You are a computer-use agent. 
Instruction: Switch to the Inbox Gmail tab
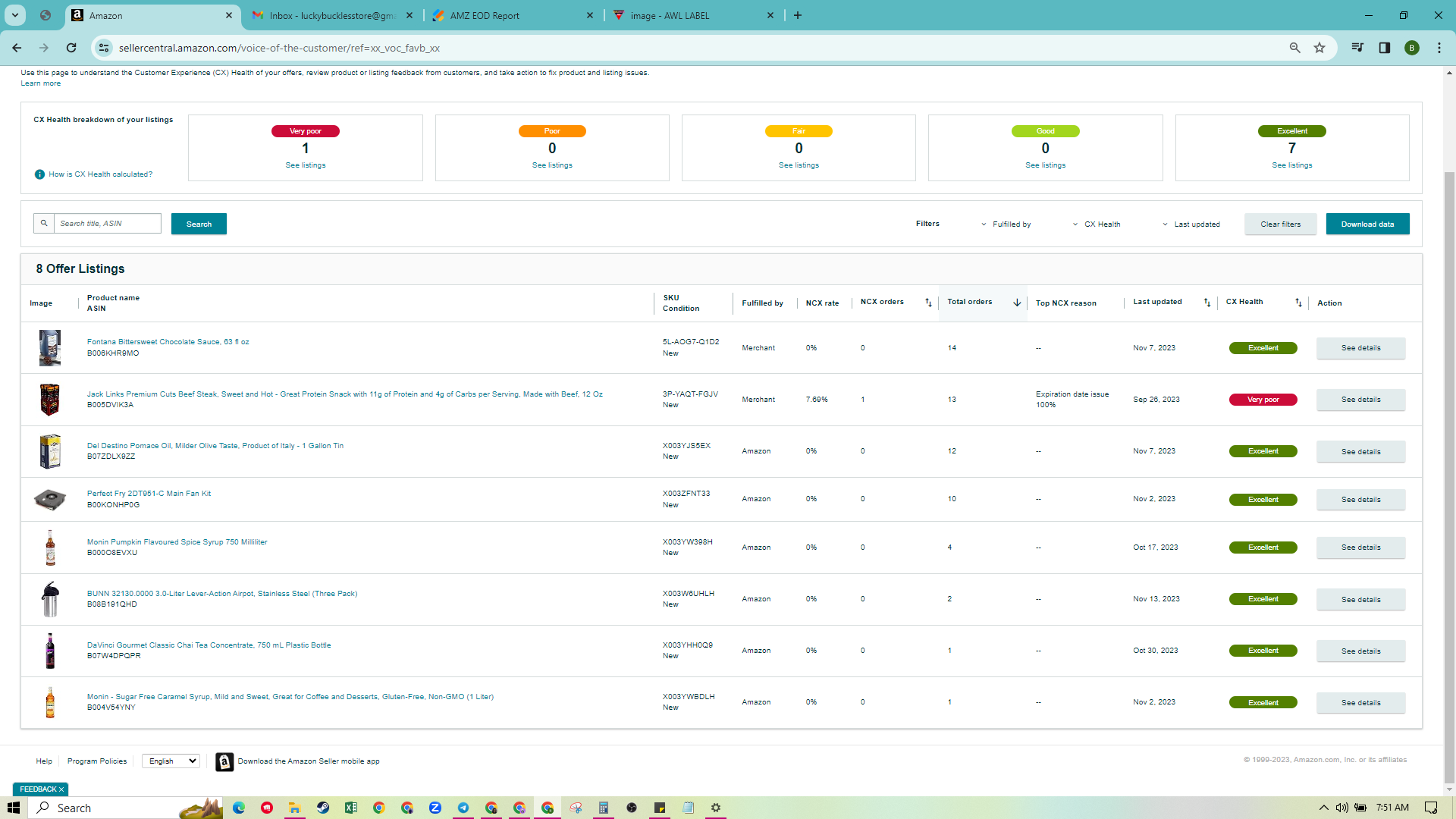(332, 15)
